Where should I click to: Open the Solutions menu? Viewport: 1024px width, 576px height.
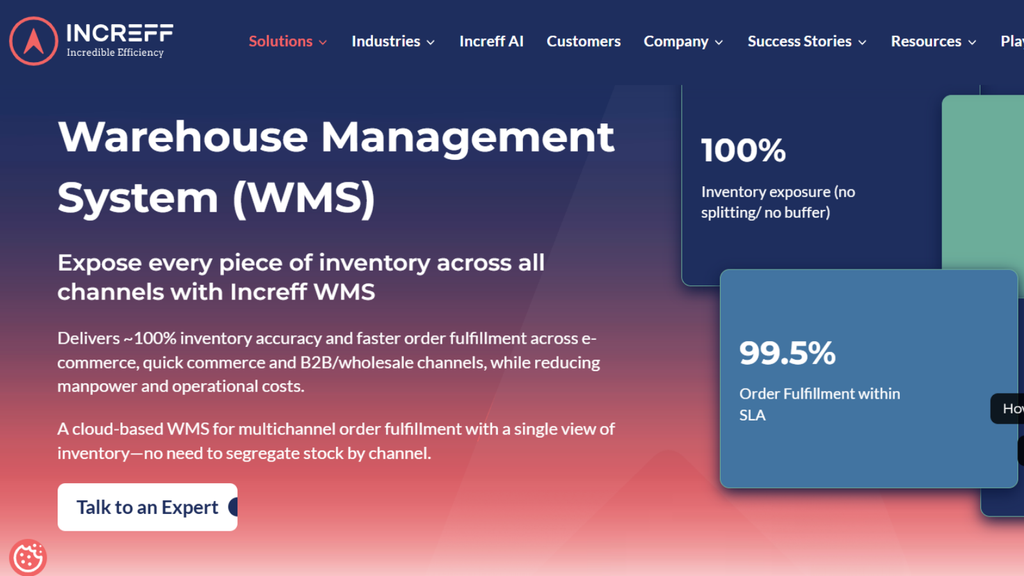click(x=281, y=41)
